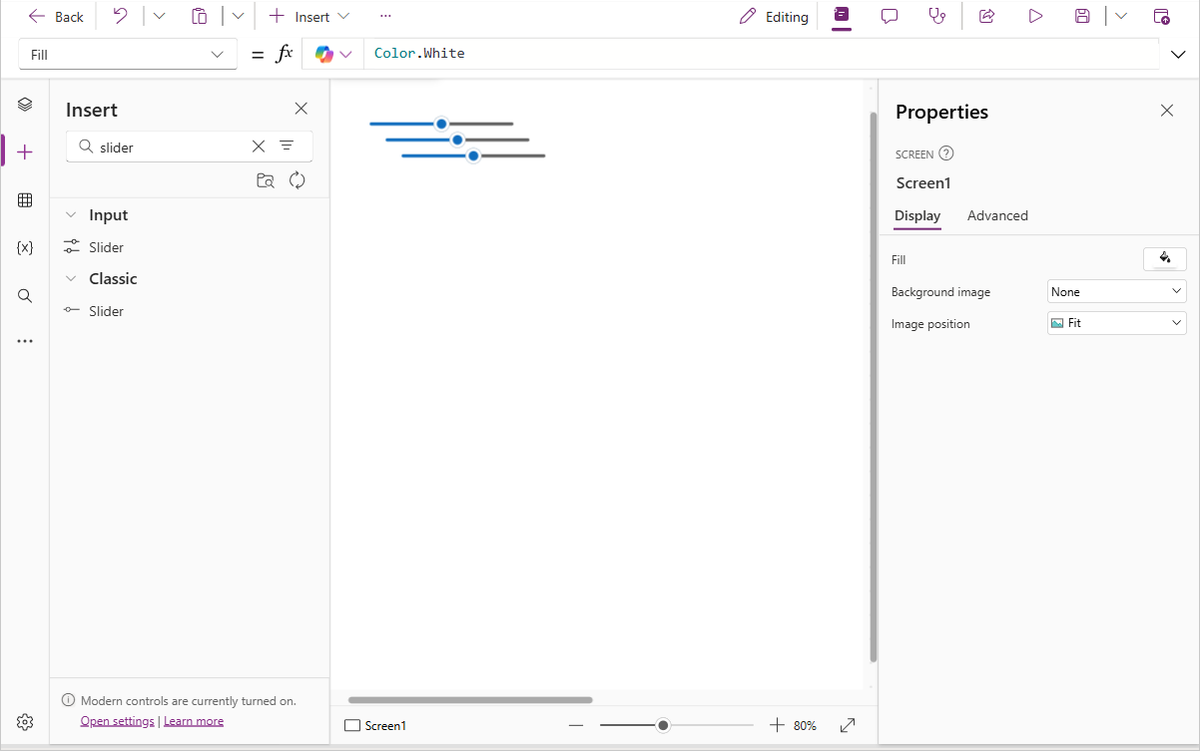Refresh the components list icon
Screen dimensions: 1200x751
pos(296,181)
